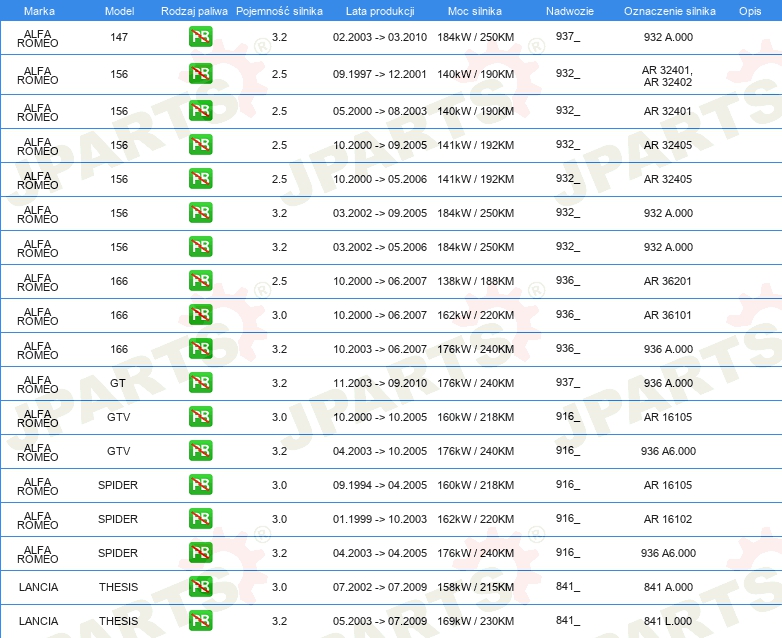
Task: Click fuel icon for 156 AR 32401, AR 32402
Action: (200, 74)
